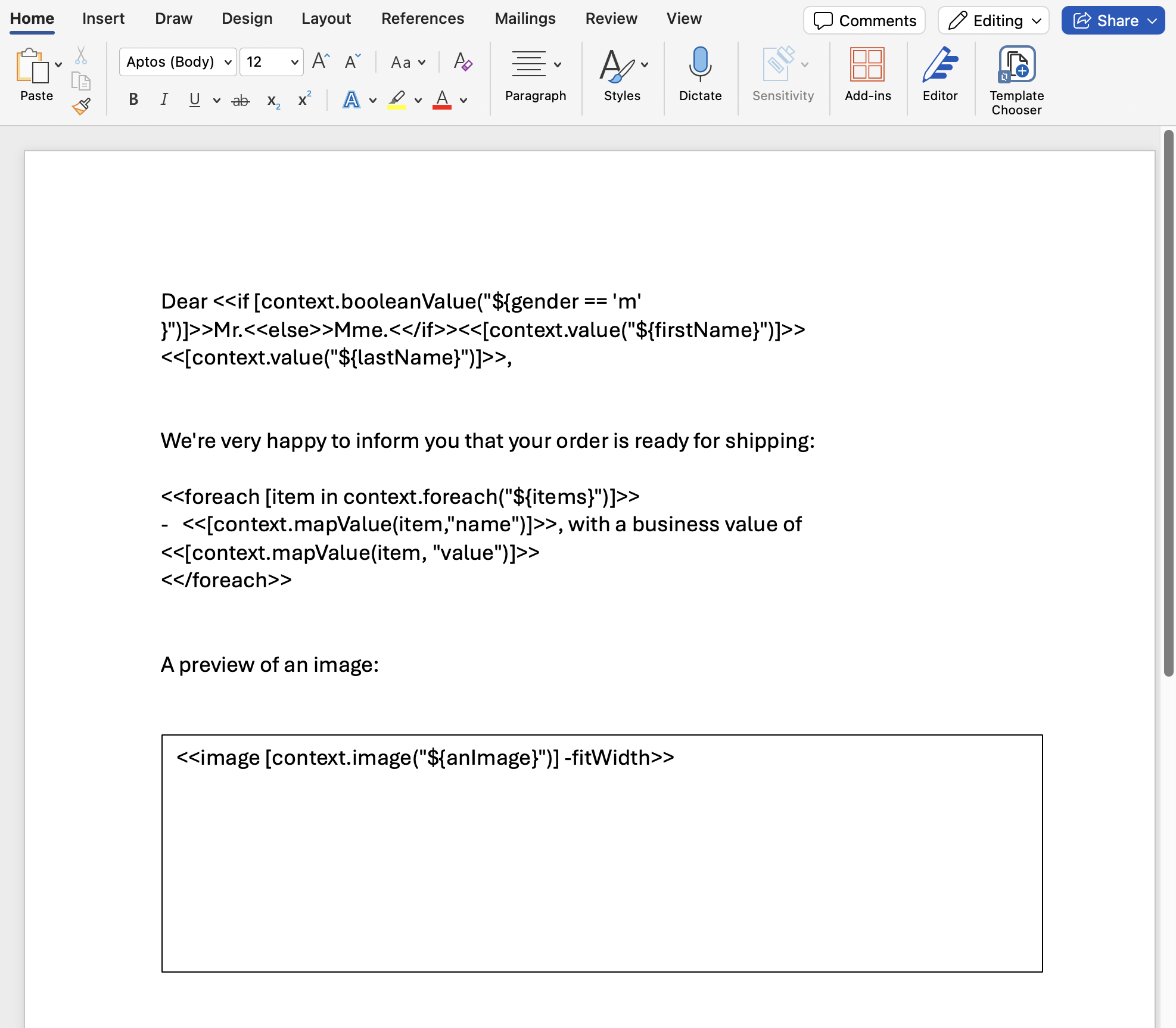Screen dimensions: 1176x1028
Task: Select the Format Painter icon
Action: (81, 107)
